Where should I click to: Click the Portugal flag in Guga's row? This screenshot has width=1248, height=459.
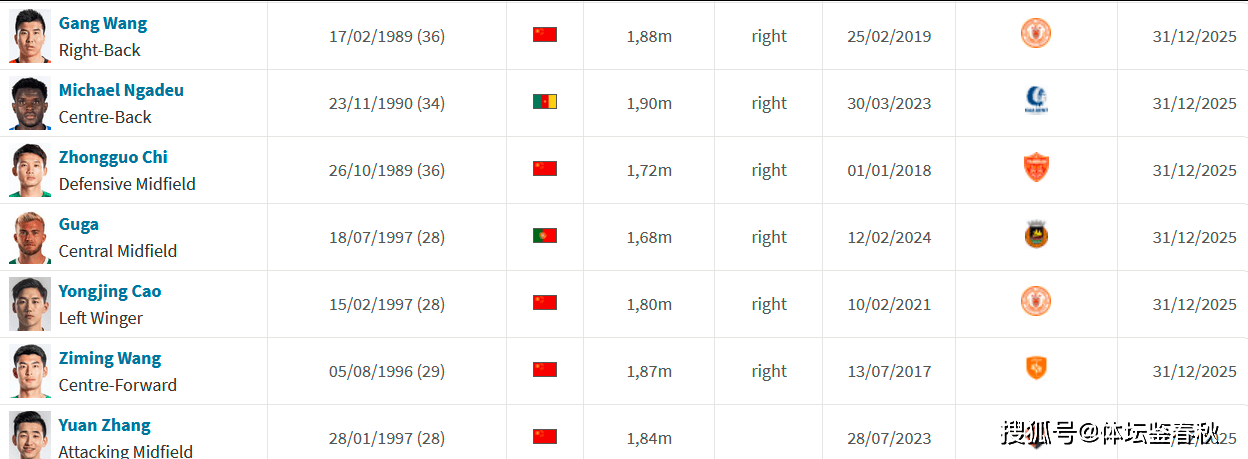[x=544, y=236]
